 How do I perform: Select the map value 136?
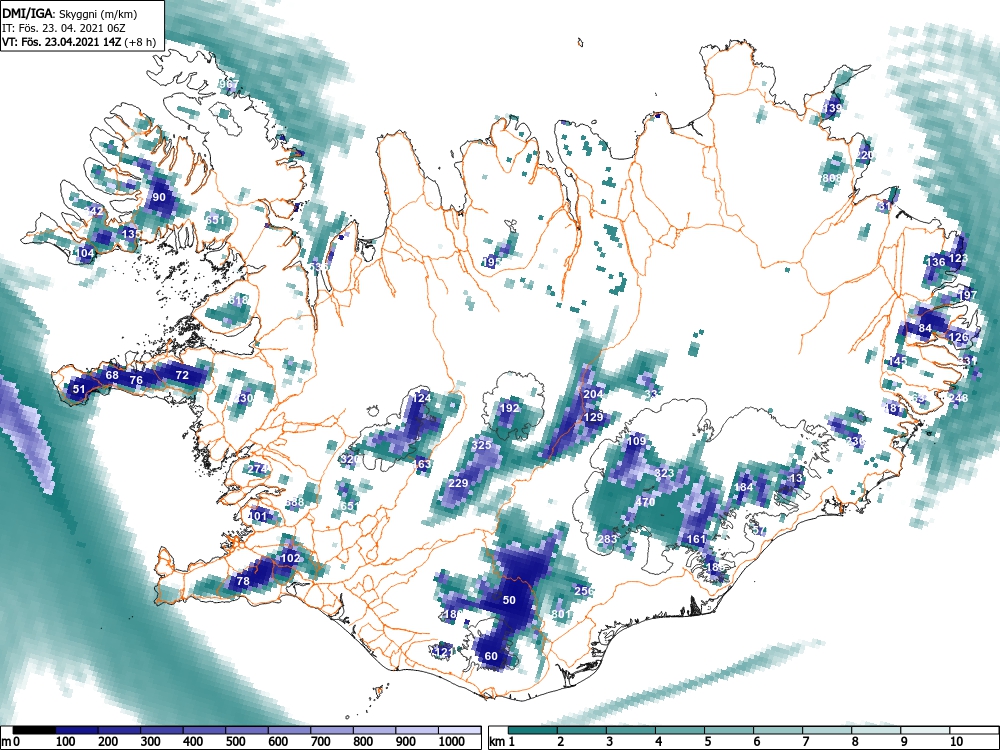(x=936, y=262)
